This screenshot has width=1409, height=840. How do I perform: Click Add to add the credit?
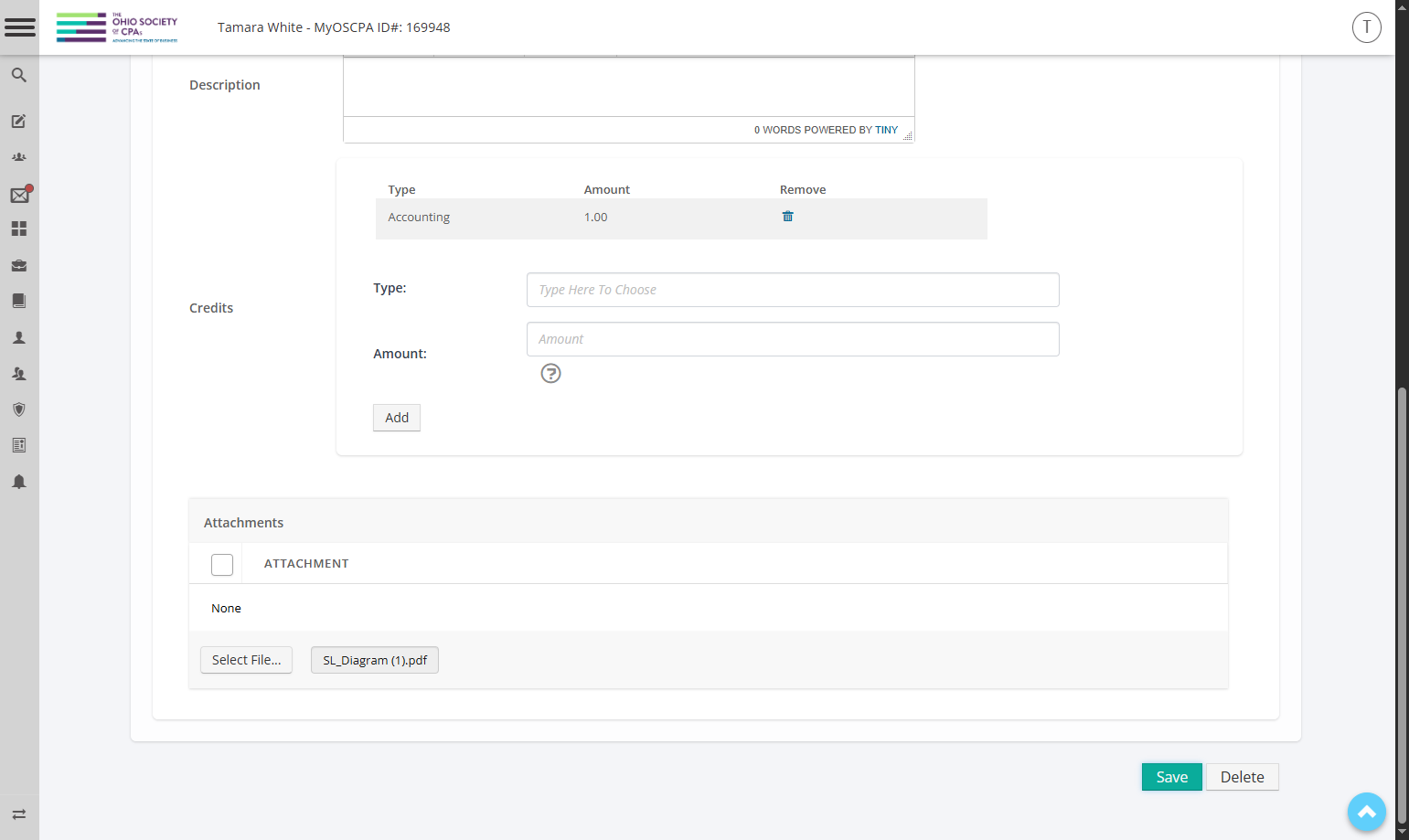(397, 418)
